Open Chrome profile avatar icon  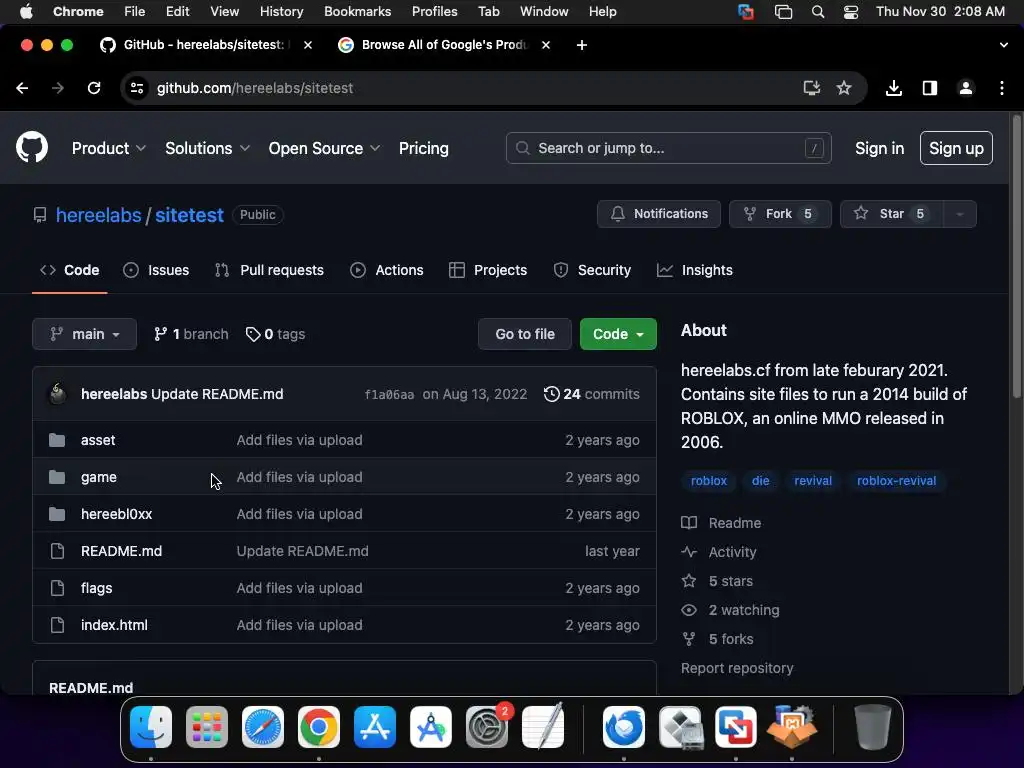966,88
